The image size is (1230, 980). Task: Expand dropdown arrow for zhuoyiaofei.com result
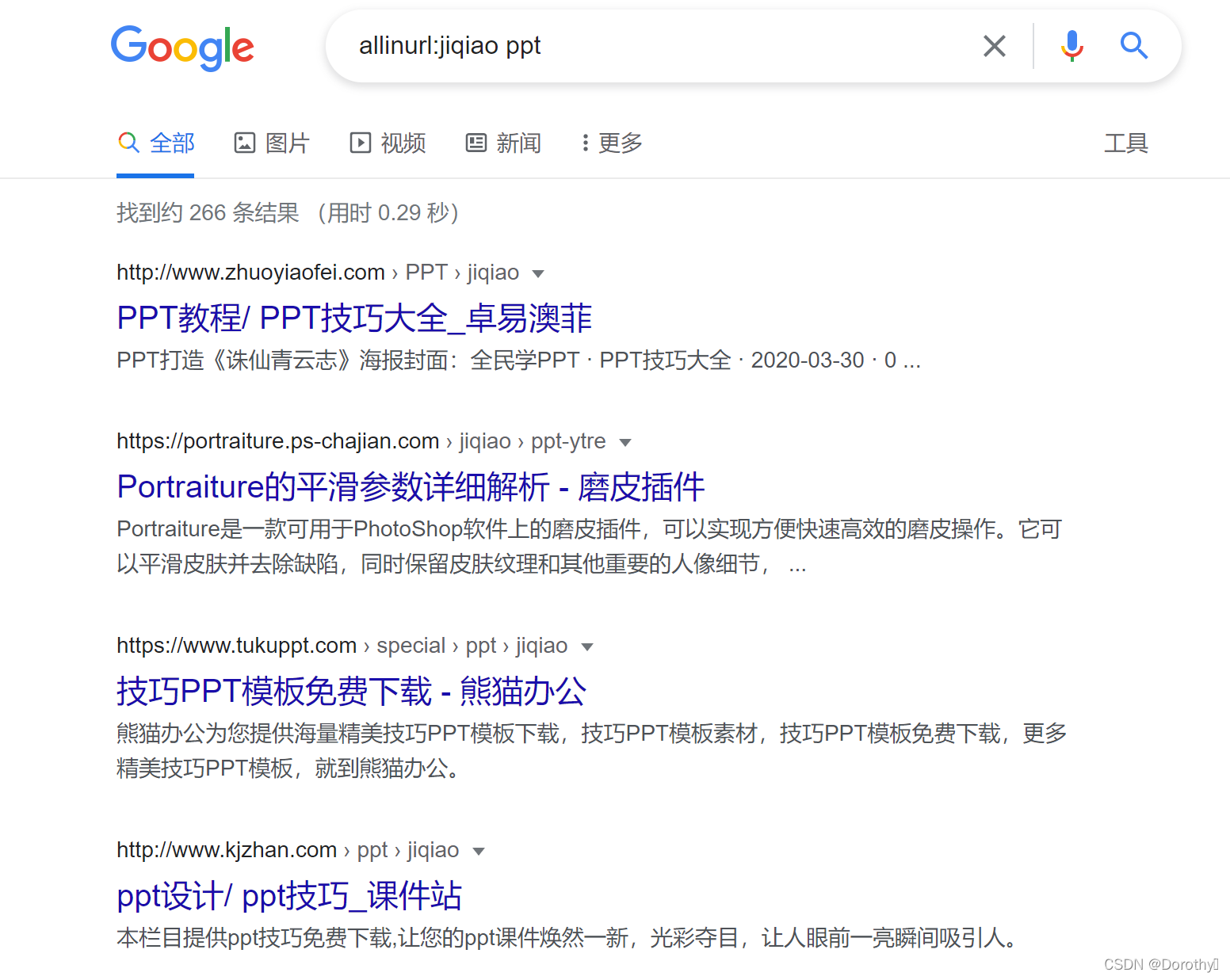coord(538,274)
